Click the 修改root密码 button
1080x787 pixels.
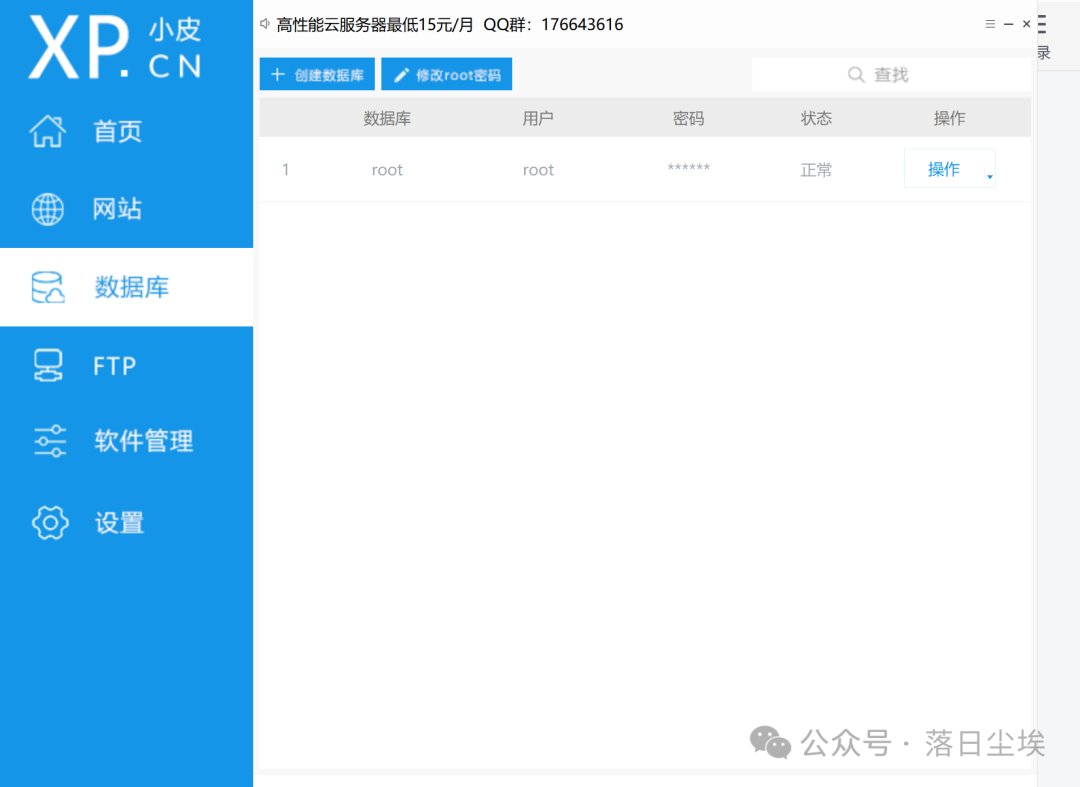446,74
